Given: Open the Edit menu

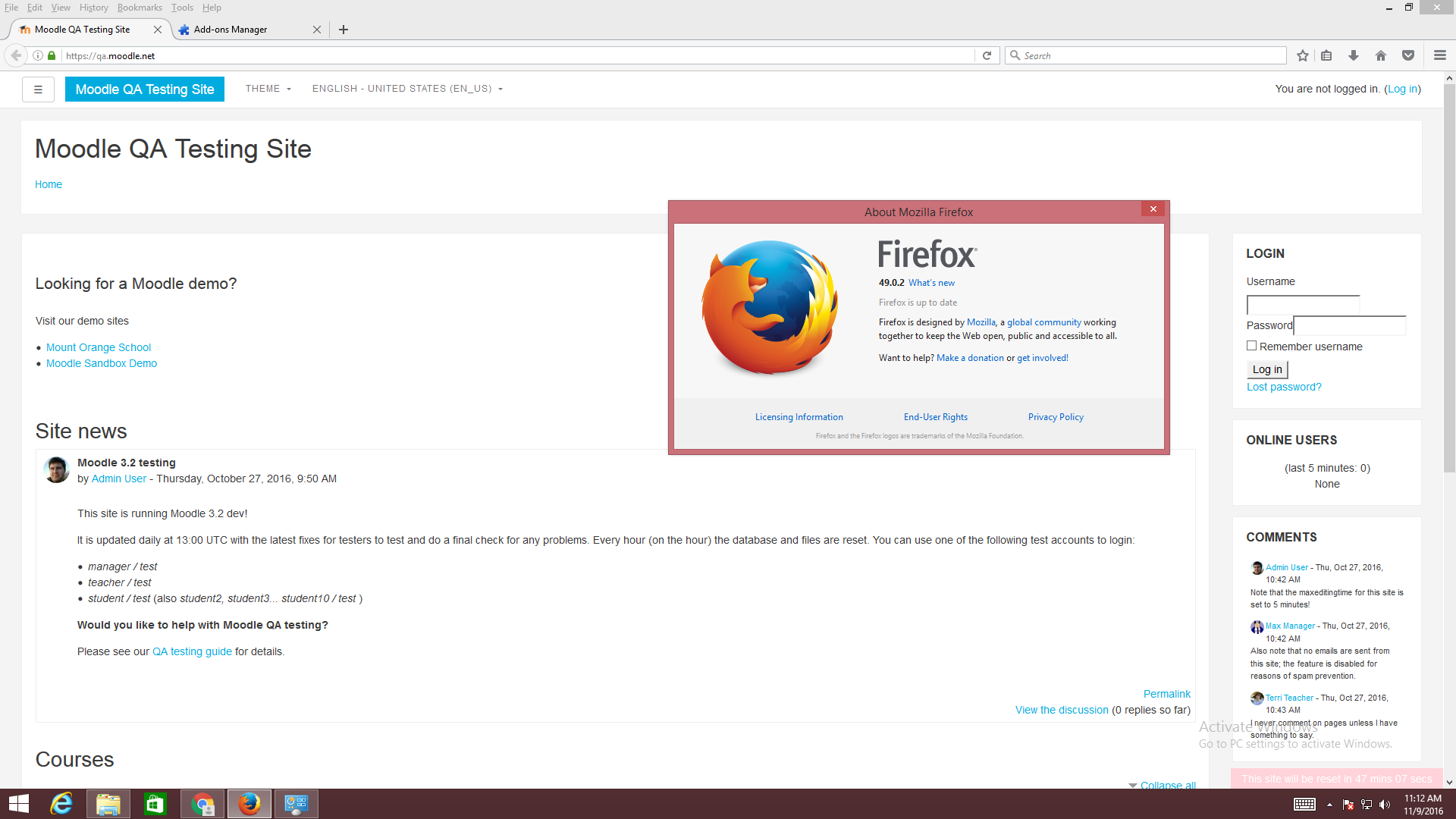Looking at the screenshot, I should (35, 8).
